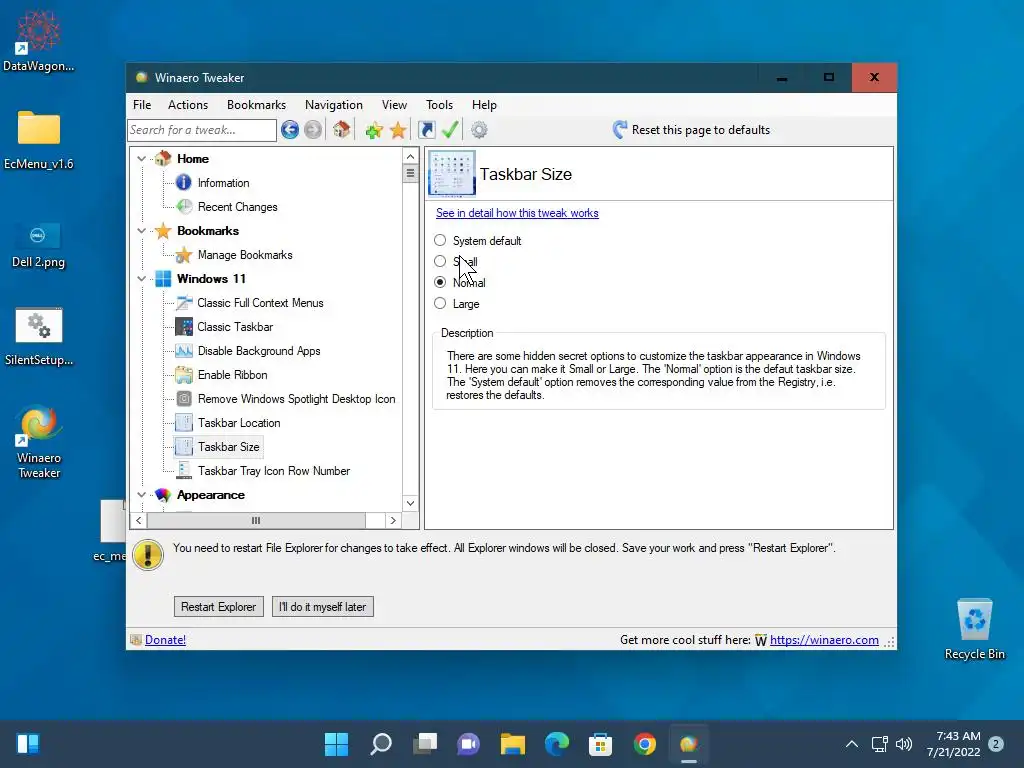Image resolution: width=1024 pixels, height=768 pixels.
Task: Open the Navigation menu
Action: click(334, 104)
